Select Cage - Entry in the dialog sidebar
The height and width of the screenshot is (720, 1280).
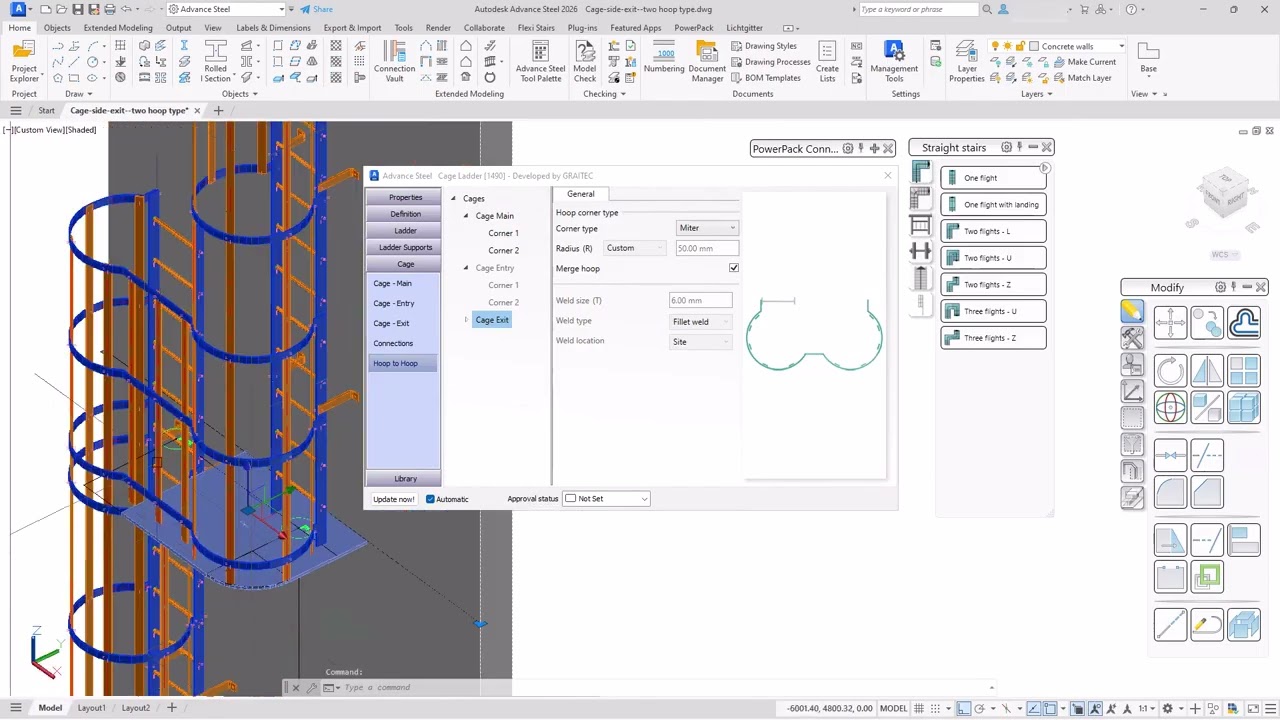[x=394, y=303]
